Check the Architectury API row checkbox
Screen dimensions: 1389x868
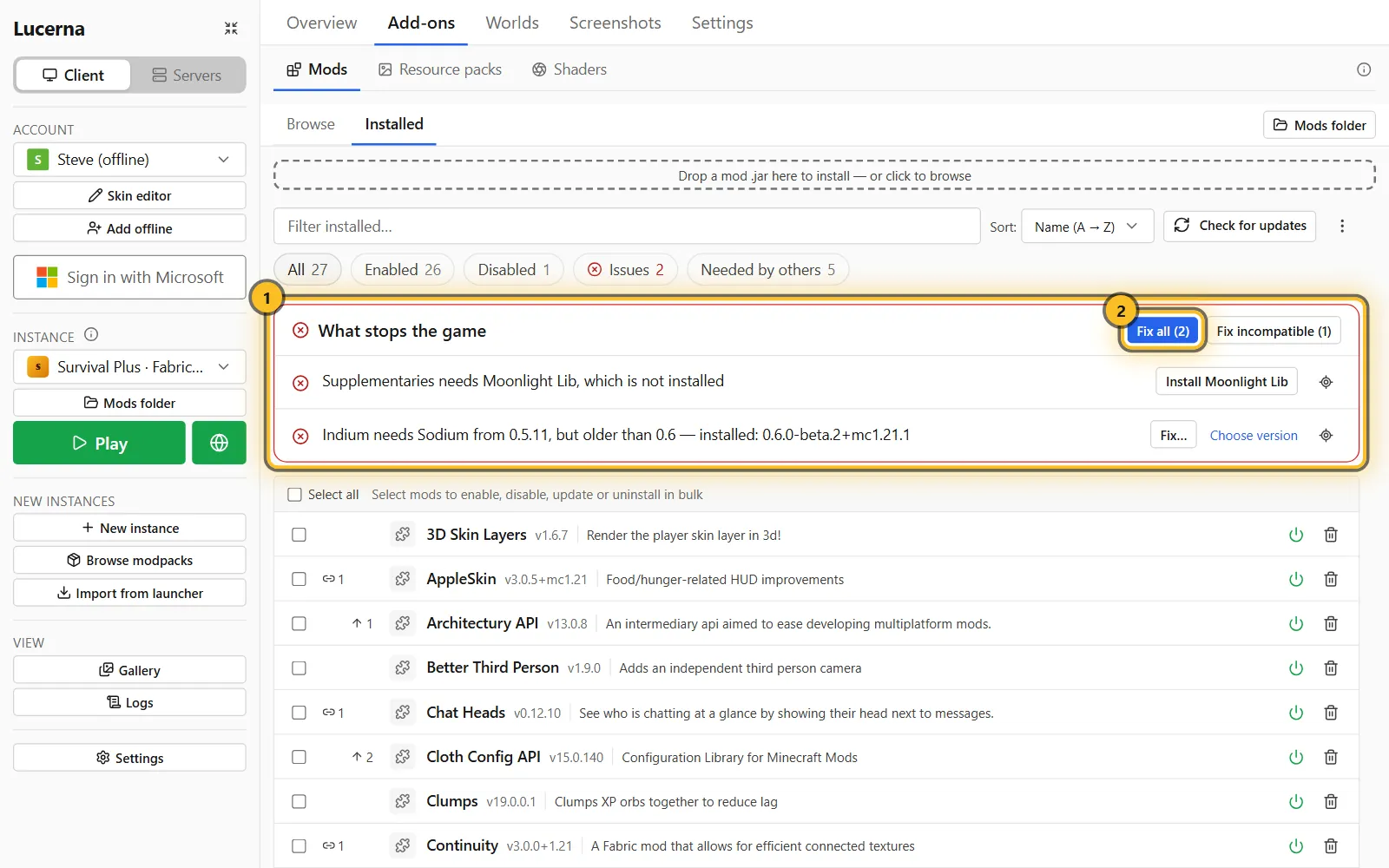299,623
